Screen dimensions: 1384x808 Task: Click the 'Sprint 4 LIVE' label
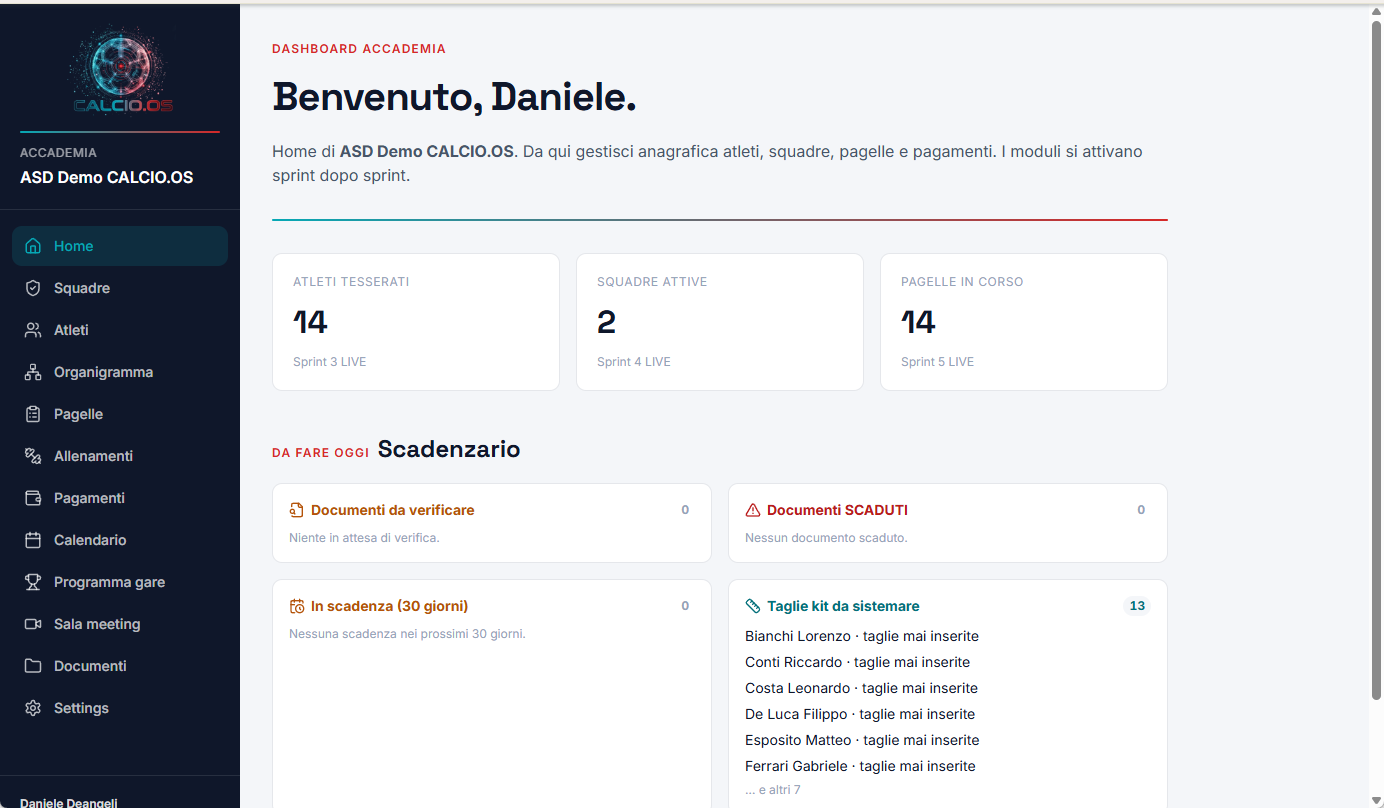pyautogui.click(x=634, y=362)
